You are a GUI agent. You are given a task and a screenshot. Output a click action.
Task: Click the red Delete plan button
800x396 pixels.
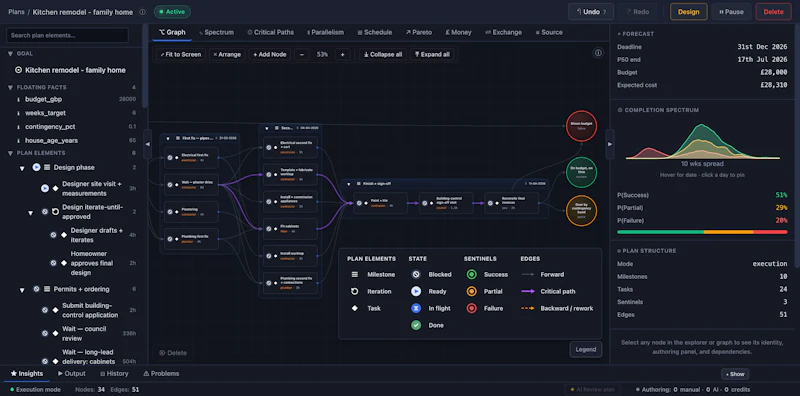point(773,12)
